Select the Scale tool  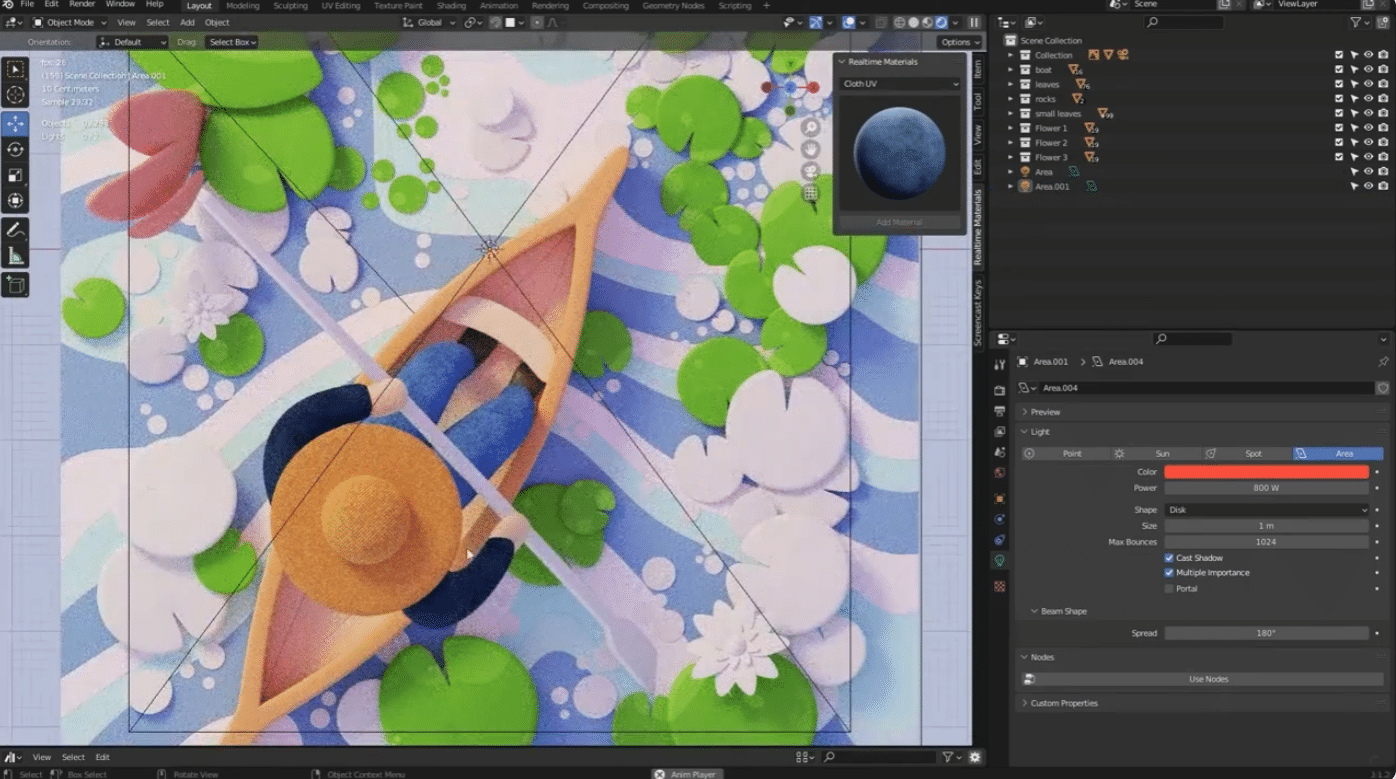pos(15,175)
